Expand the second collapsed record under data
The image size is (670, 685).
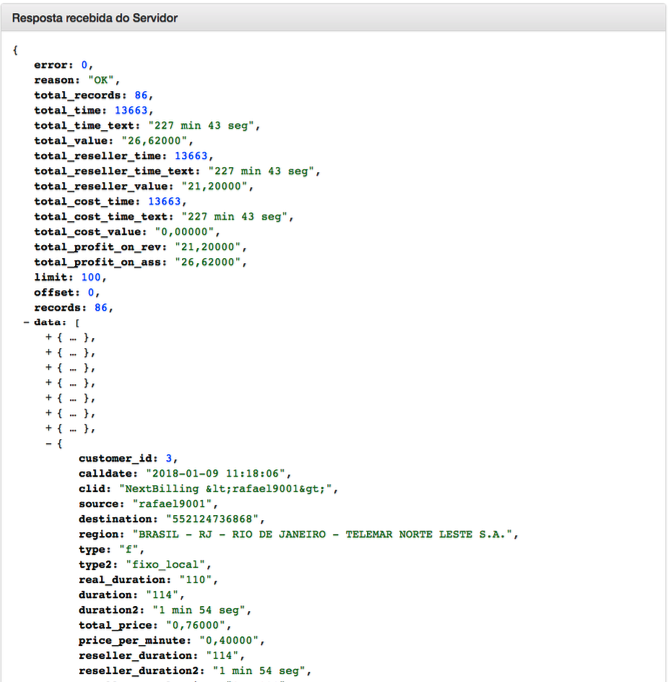point(48,353)
